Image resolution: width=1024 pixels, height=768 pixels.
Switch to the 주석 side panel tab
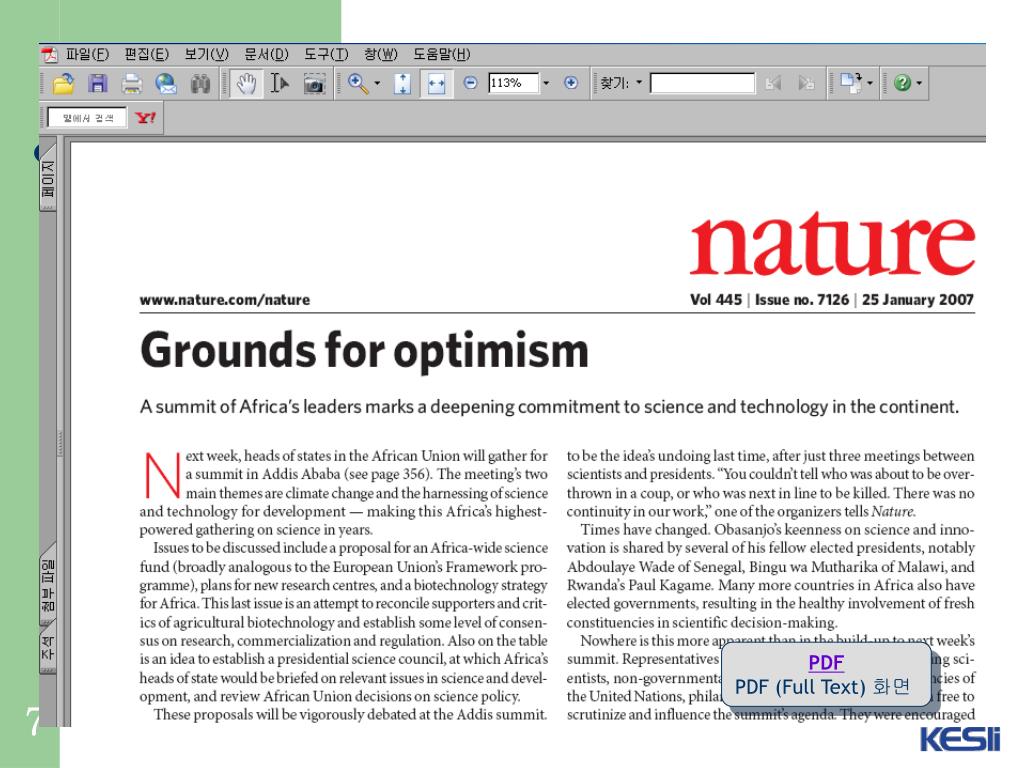pos(48,648)
